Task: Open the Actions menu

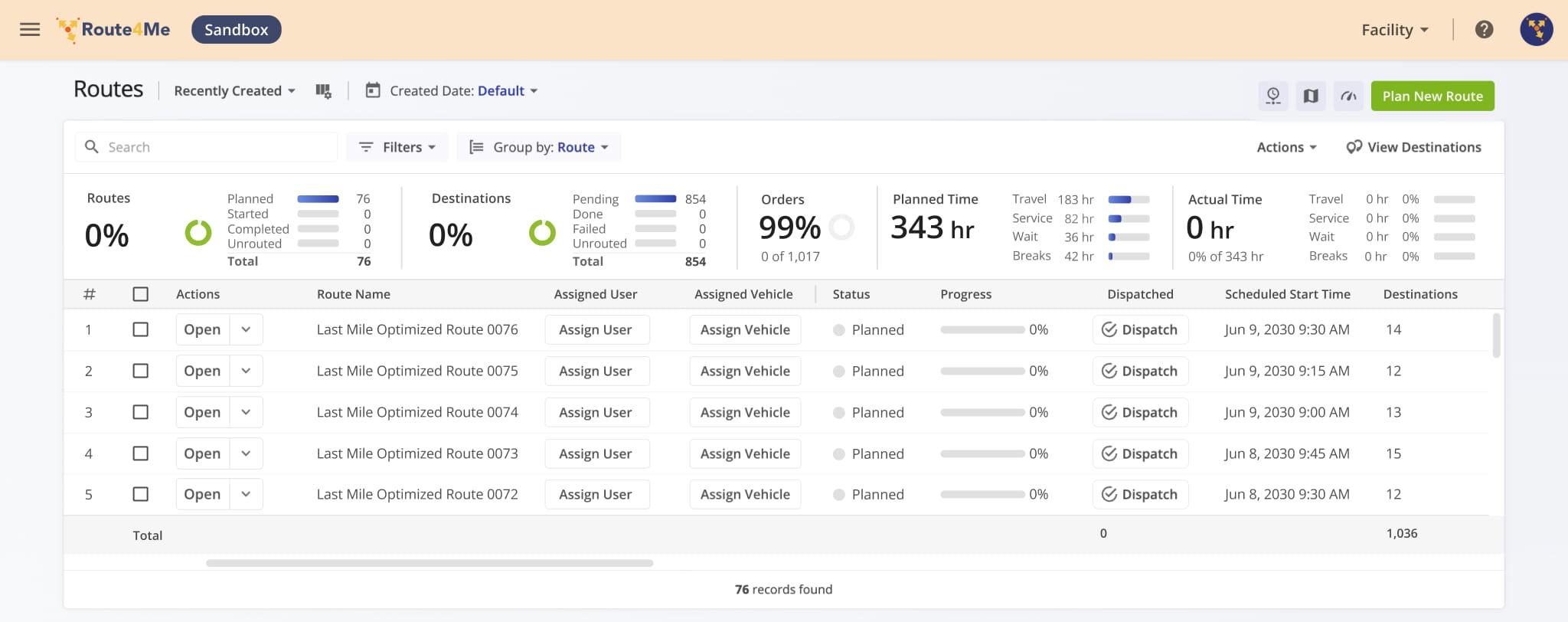Action: point(1286,147)
